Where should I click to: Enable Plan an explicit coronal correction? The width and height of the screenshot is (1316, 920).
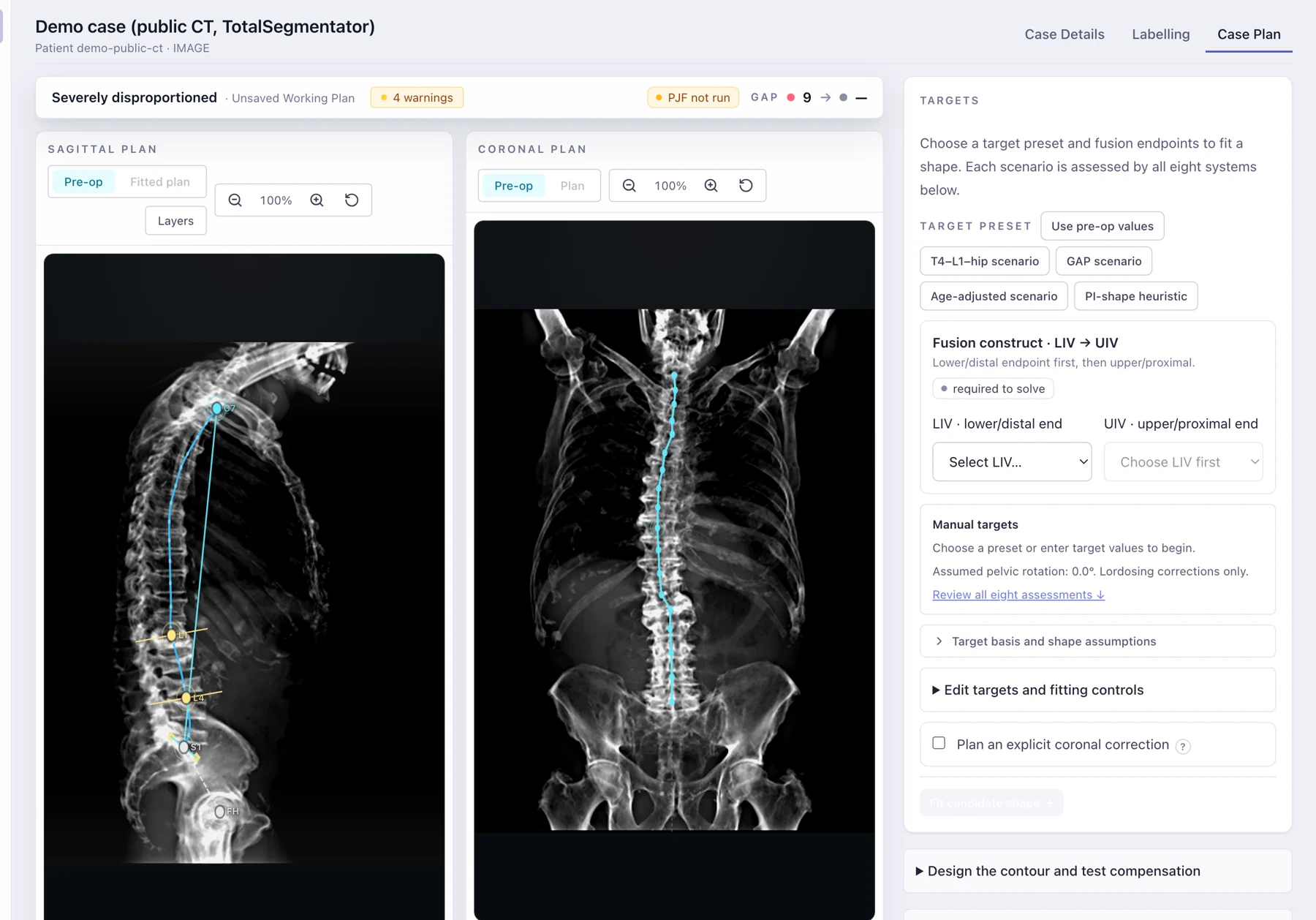939,743
